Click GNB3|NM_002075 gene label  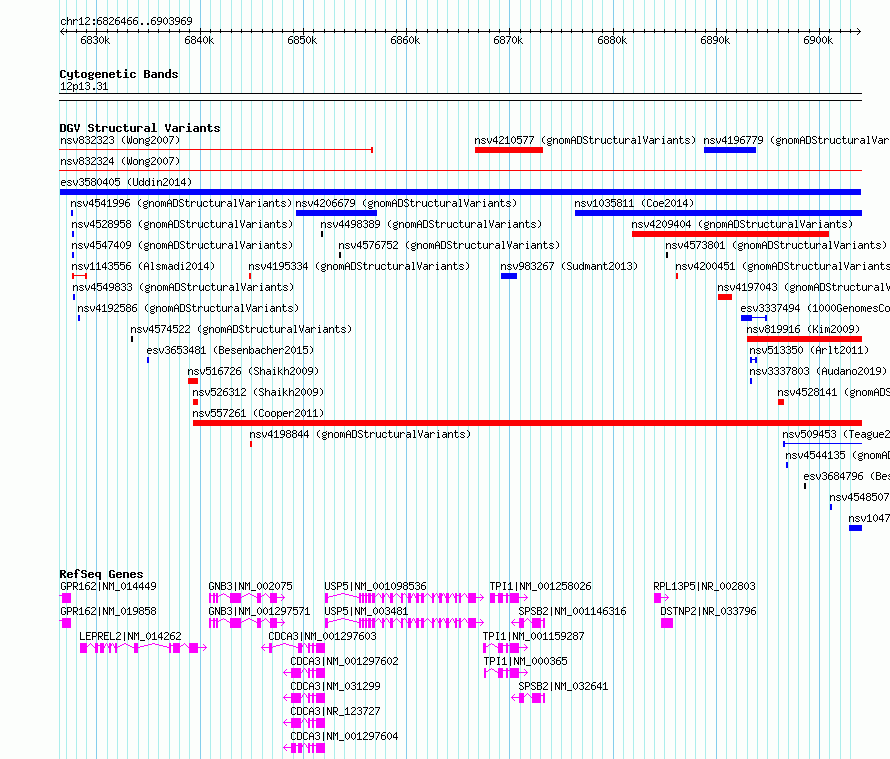click(250, 586)
